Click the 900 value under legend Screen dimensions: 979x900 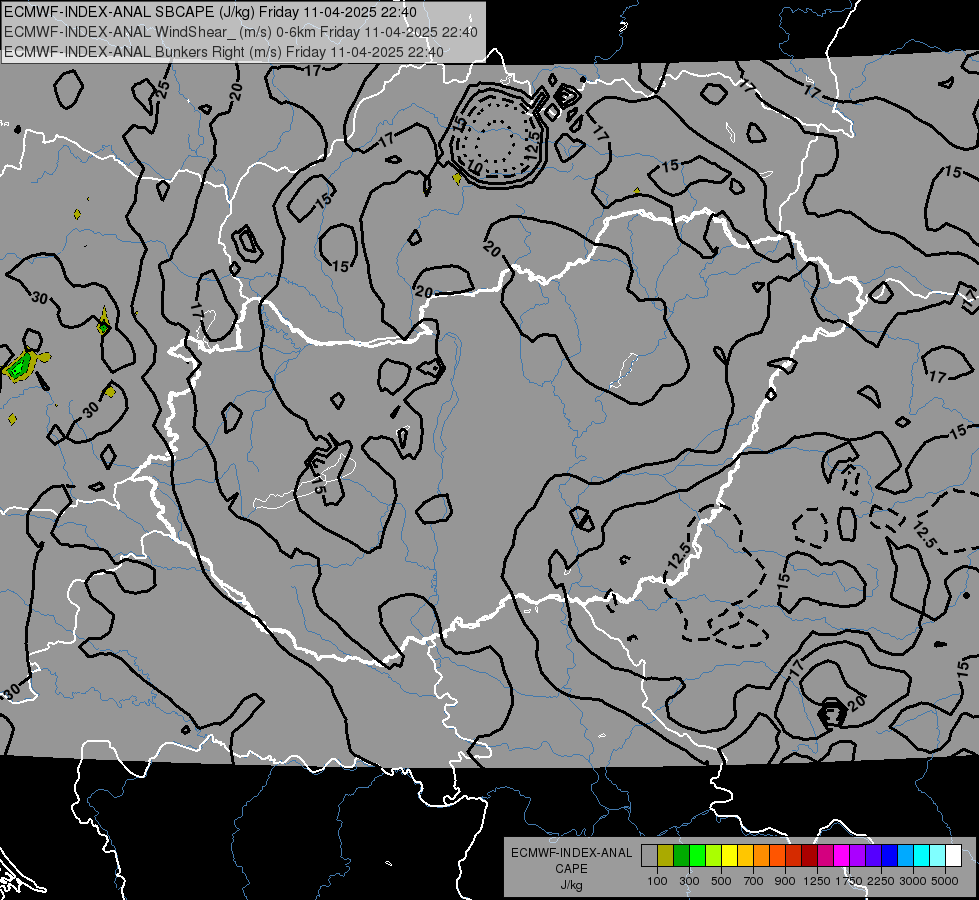(x=785, y=881)
